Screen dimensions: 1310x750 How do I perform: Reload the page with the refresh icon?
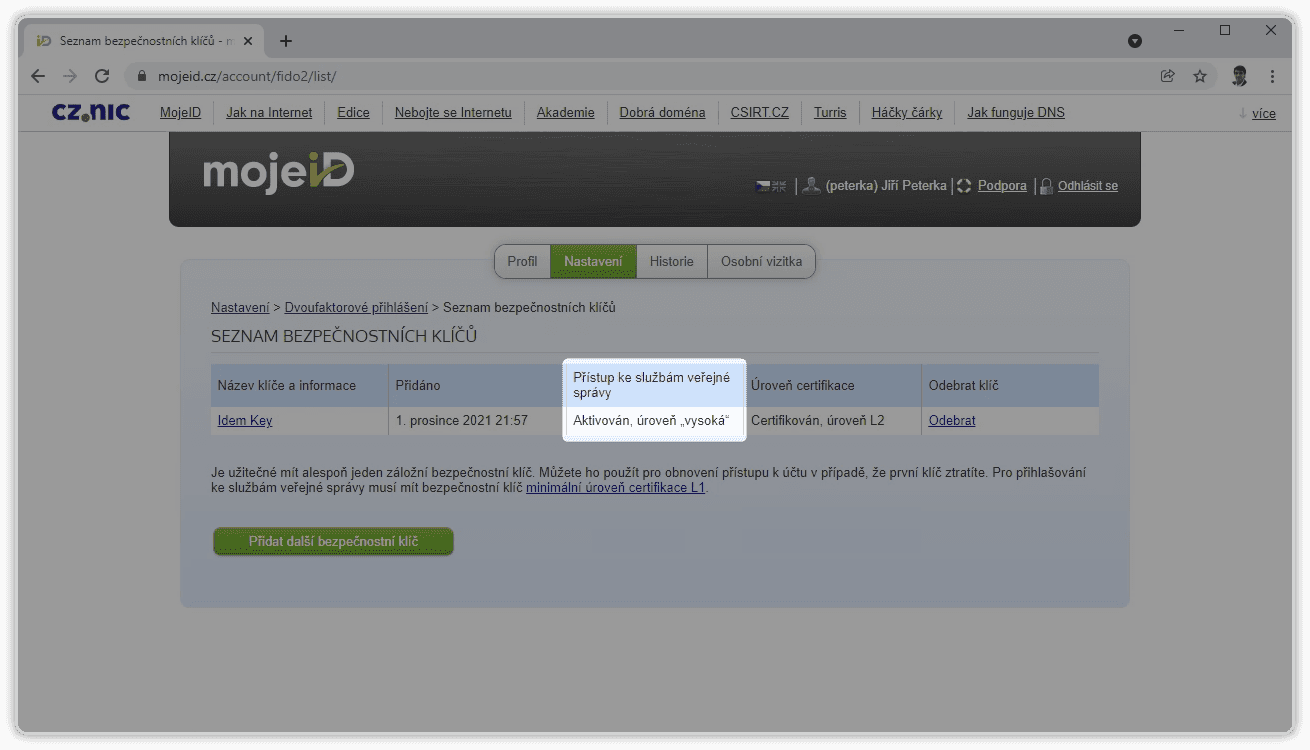tap(101, 76)
